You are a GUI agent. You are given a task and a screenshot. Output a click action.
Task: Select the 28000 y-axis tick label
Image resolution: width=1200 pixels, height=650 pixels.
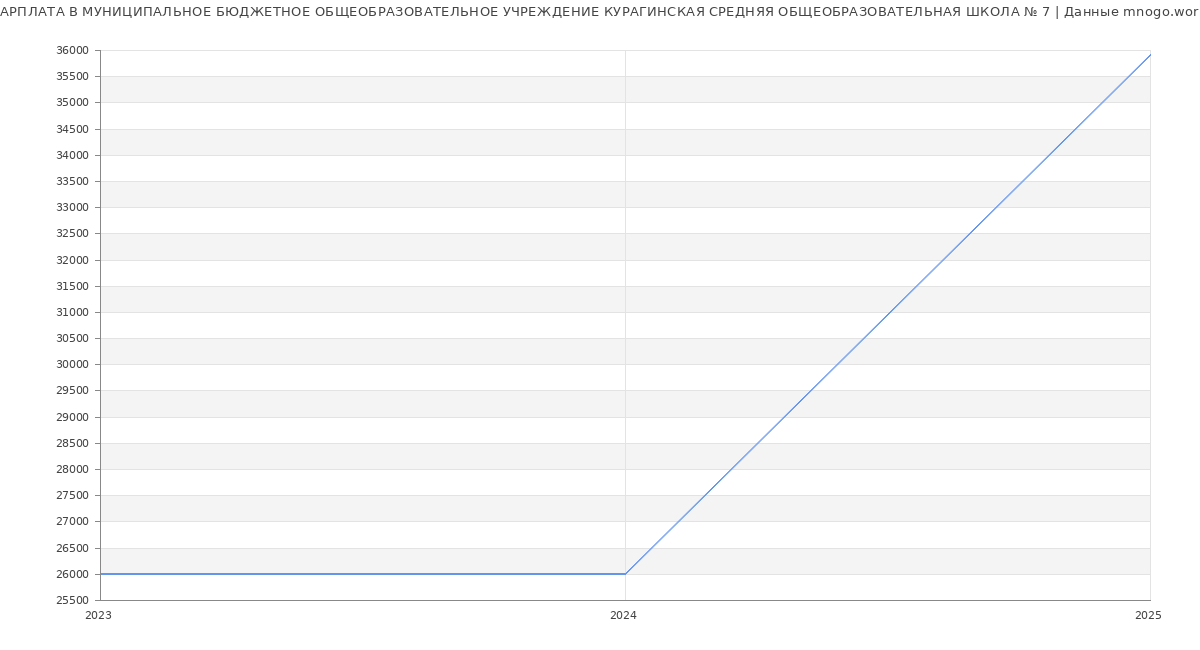[72, 470]
